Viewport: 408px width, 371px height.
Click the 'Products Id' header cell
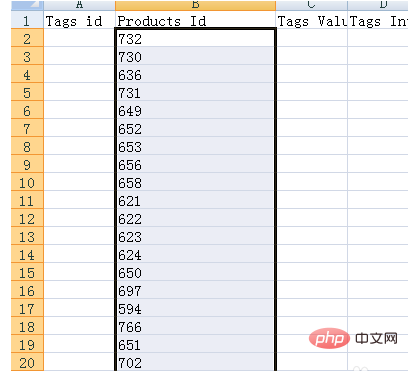(x=196, y=21)
